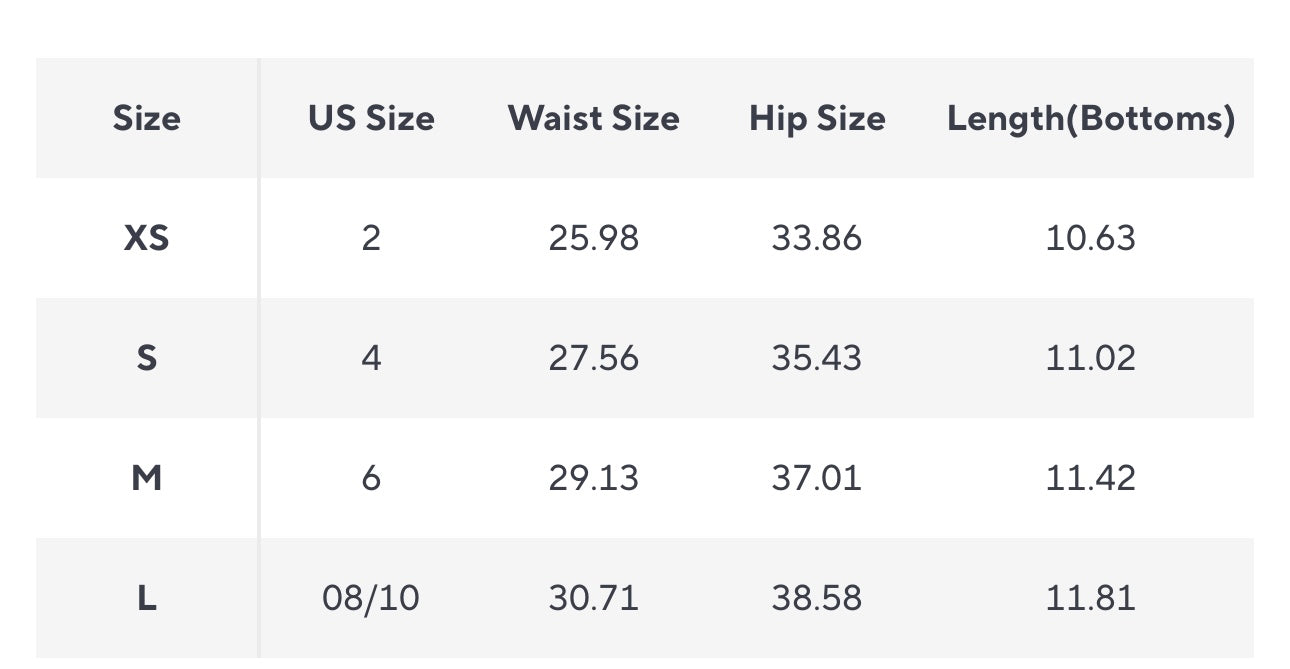Screen dimensions: 1290x669
Task: Click the Size column header
Action: click(x=146, y=118)
